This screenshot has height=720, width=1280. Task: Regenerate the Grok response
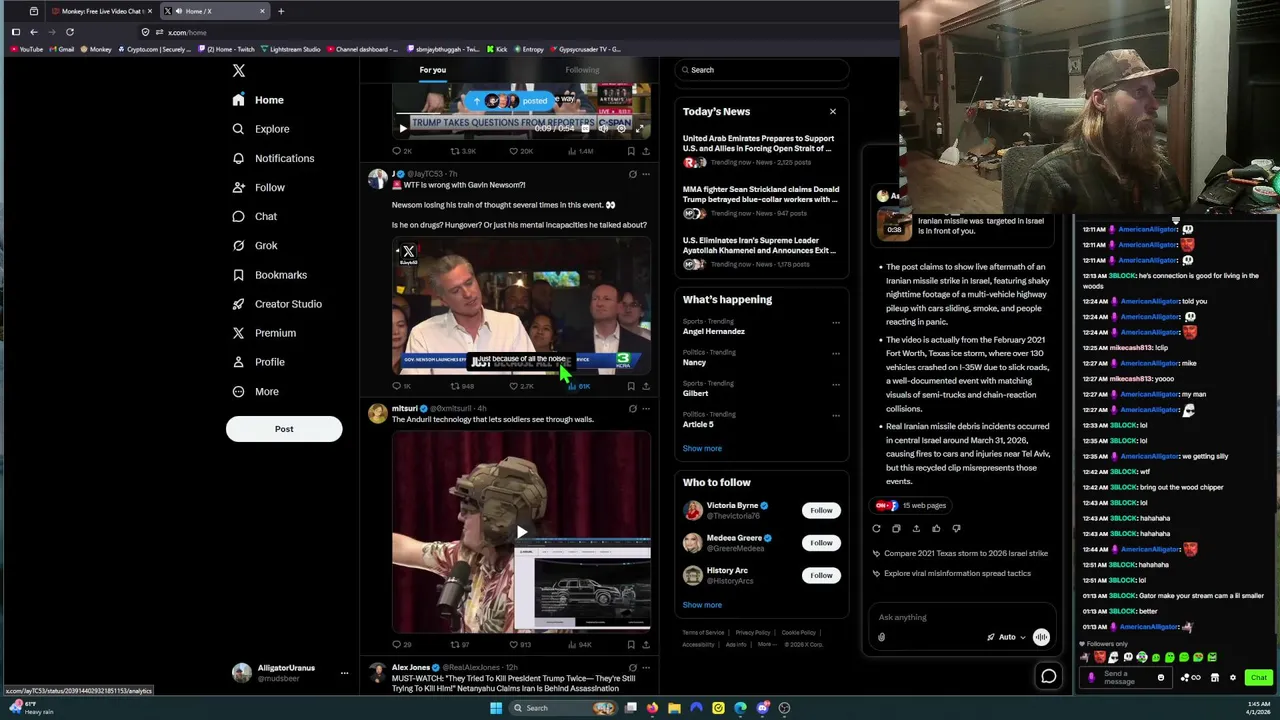click(876, 529)
